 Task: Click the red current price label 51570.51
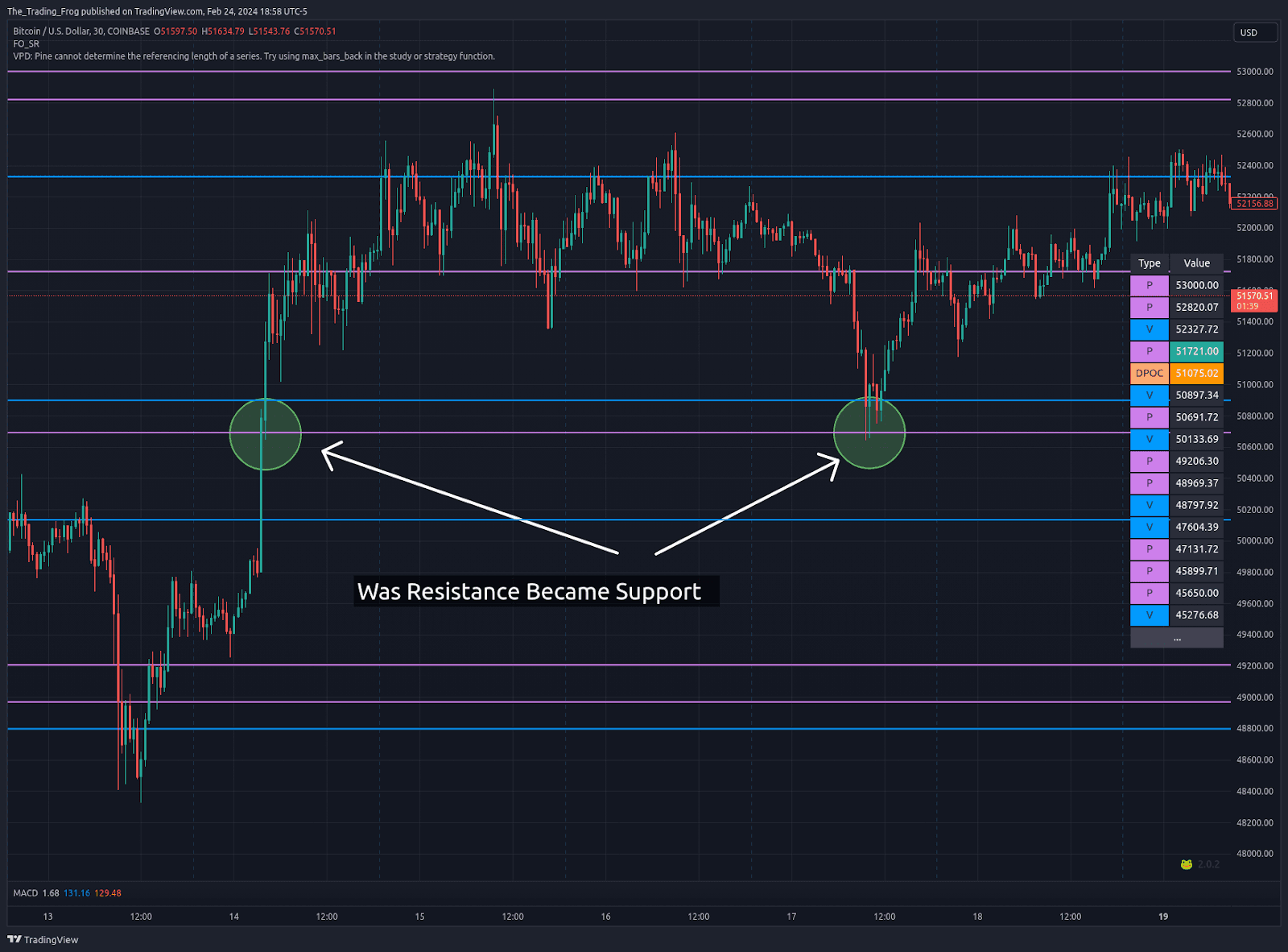point(1255,300)
